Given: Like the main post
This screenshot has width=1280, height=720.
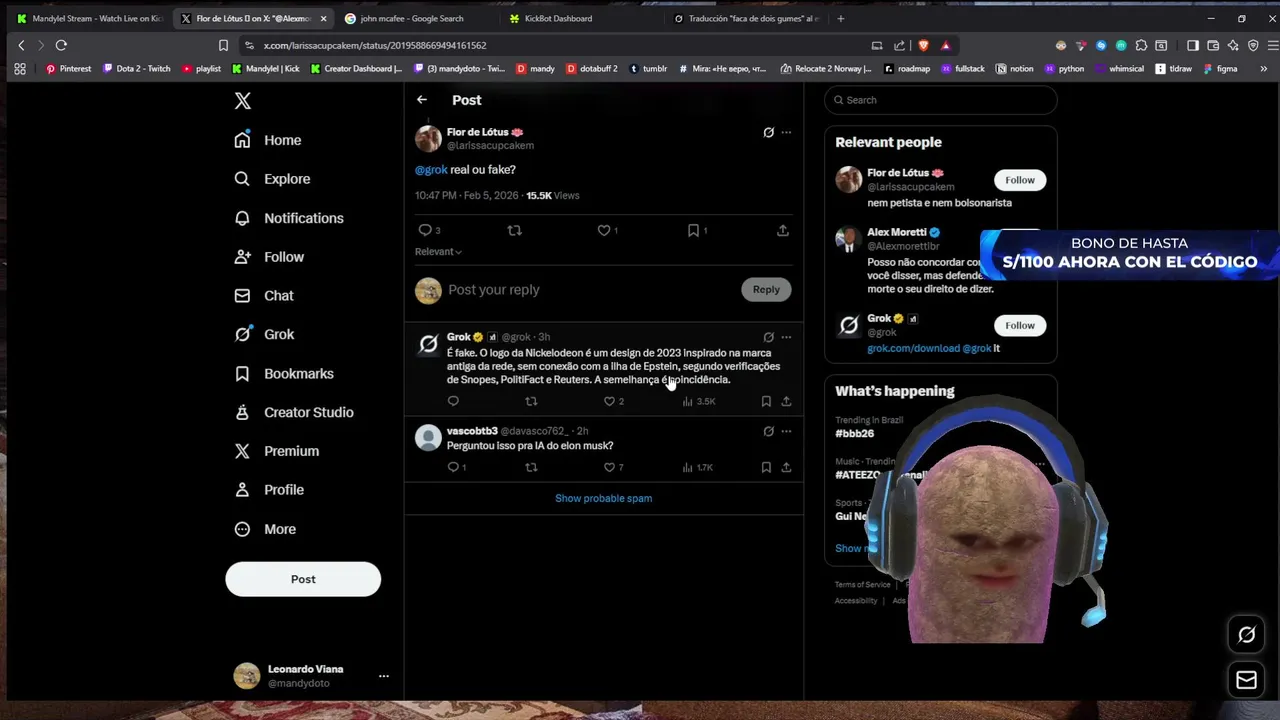Looking at the screenshot, I should click(x=604, y=230).
